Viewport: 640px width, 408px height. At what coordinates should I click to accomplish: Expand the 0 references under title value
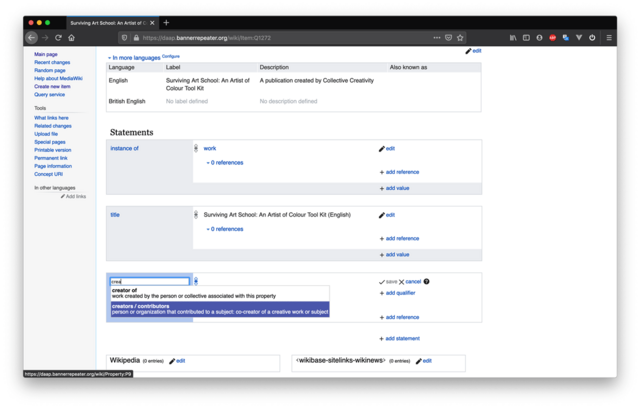click(225, 229)
